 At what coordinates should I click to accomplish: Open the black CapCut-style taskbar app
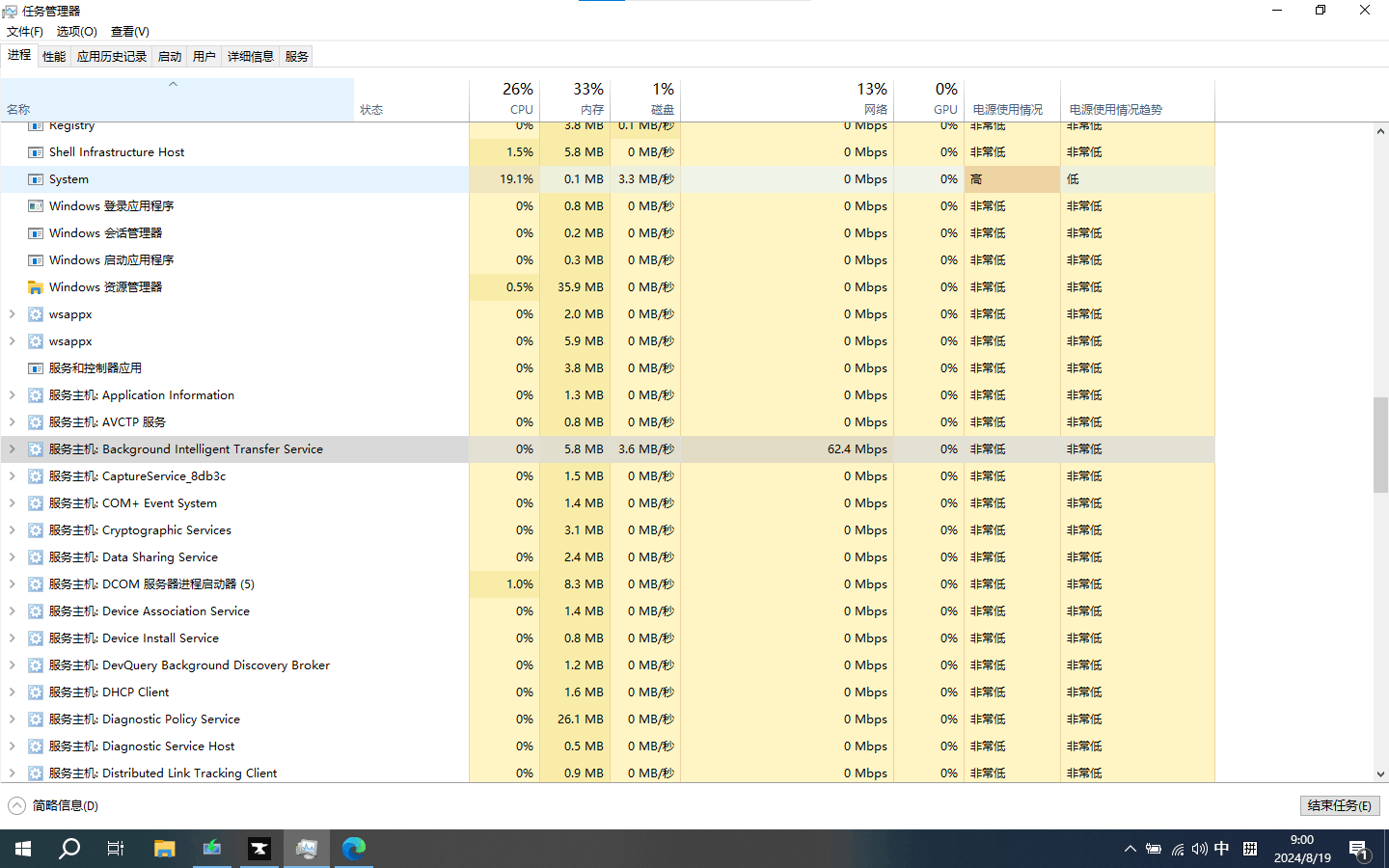click(259, 849)
